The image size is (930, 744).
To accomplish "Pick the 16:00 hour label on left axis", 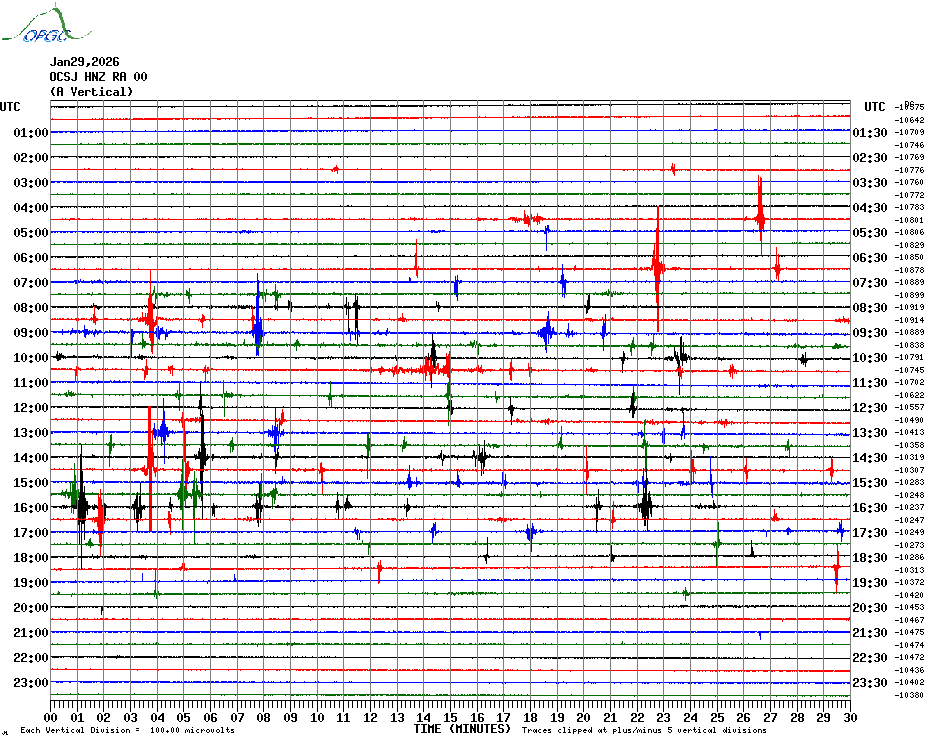I will coord(31,508).
